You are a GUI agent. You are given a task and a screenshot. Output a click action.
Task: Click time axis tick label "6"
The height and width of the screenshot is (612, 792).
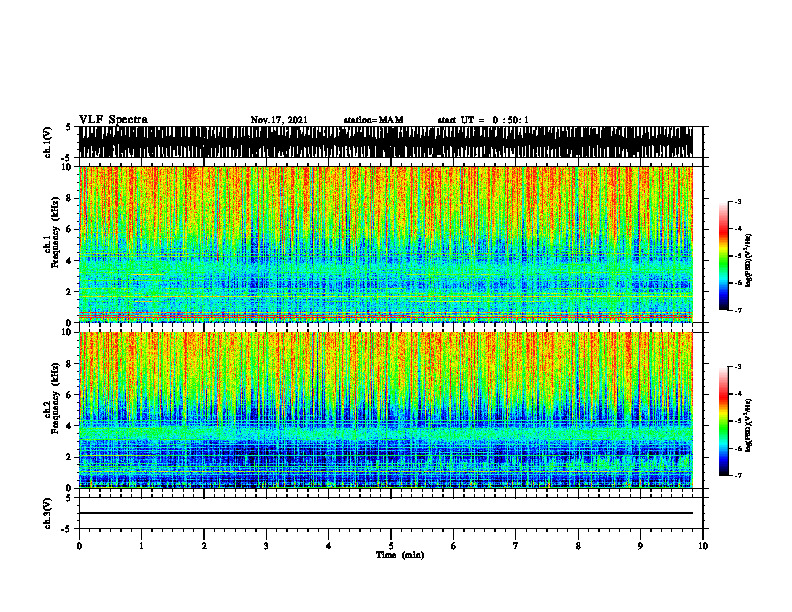453,546
